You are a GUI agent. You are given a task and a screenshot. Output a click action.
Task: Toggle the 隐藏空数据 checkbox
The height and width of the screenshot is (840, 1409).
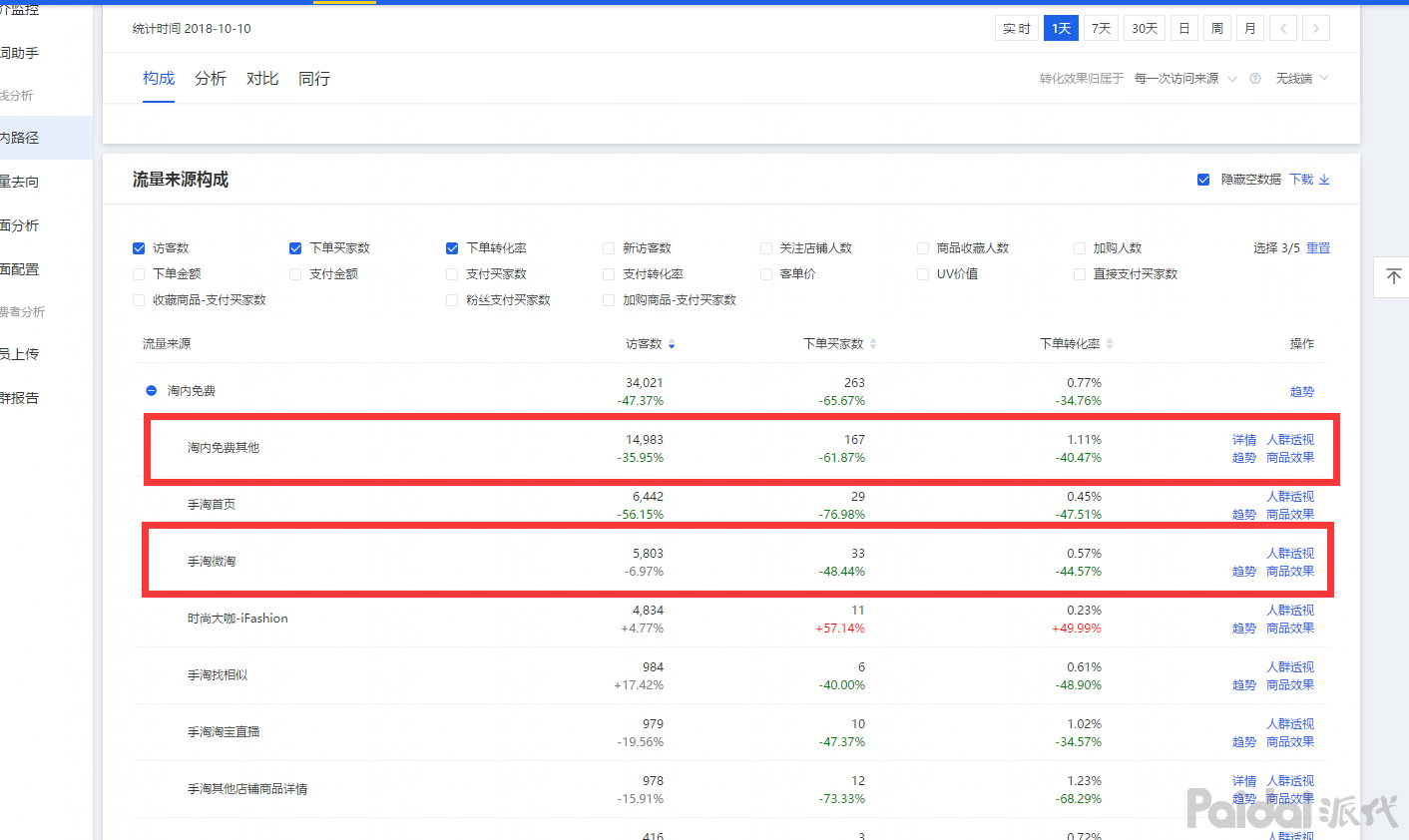(x=1203, y=180)
